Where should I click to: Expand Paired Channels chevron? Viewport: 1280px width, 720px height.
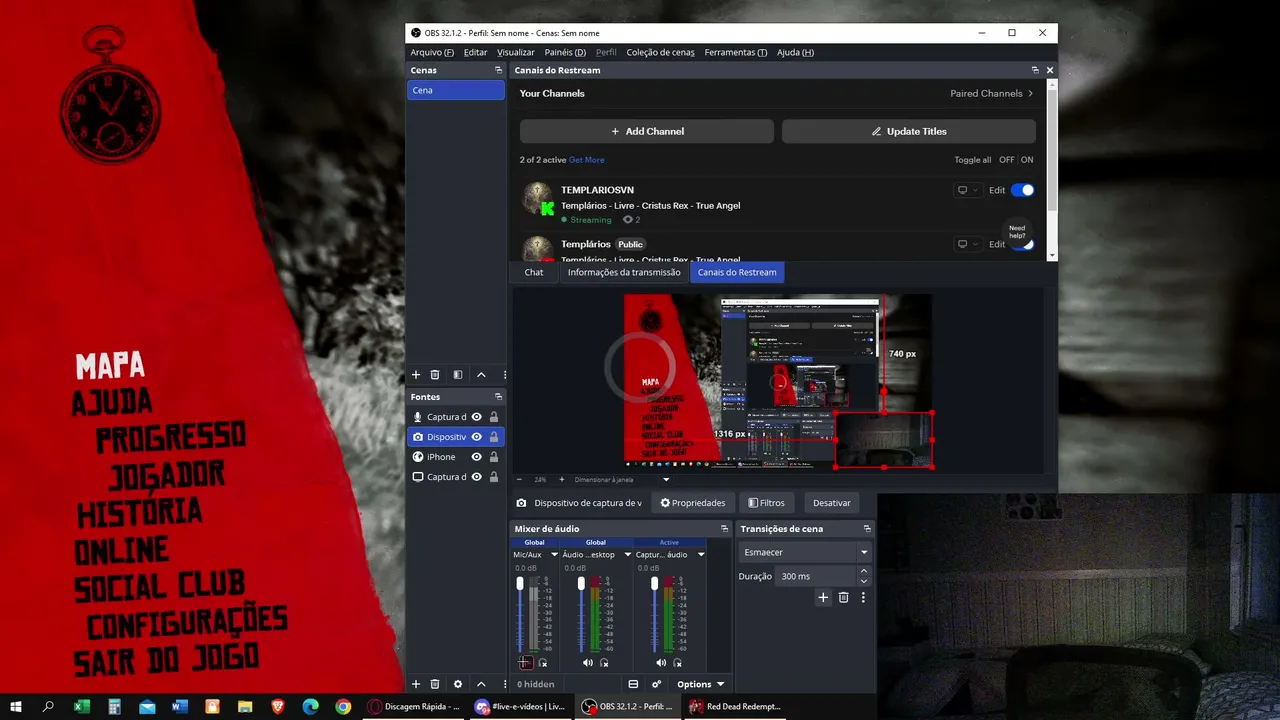tap(1031, 94)
